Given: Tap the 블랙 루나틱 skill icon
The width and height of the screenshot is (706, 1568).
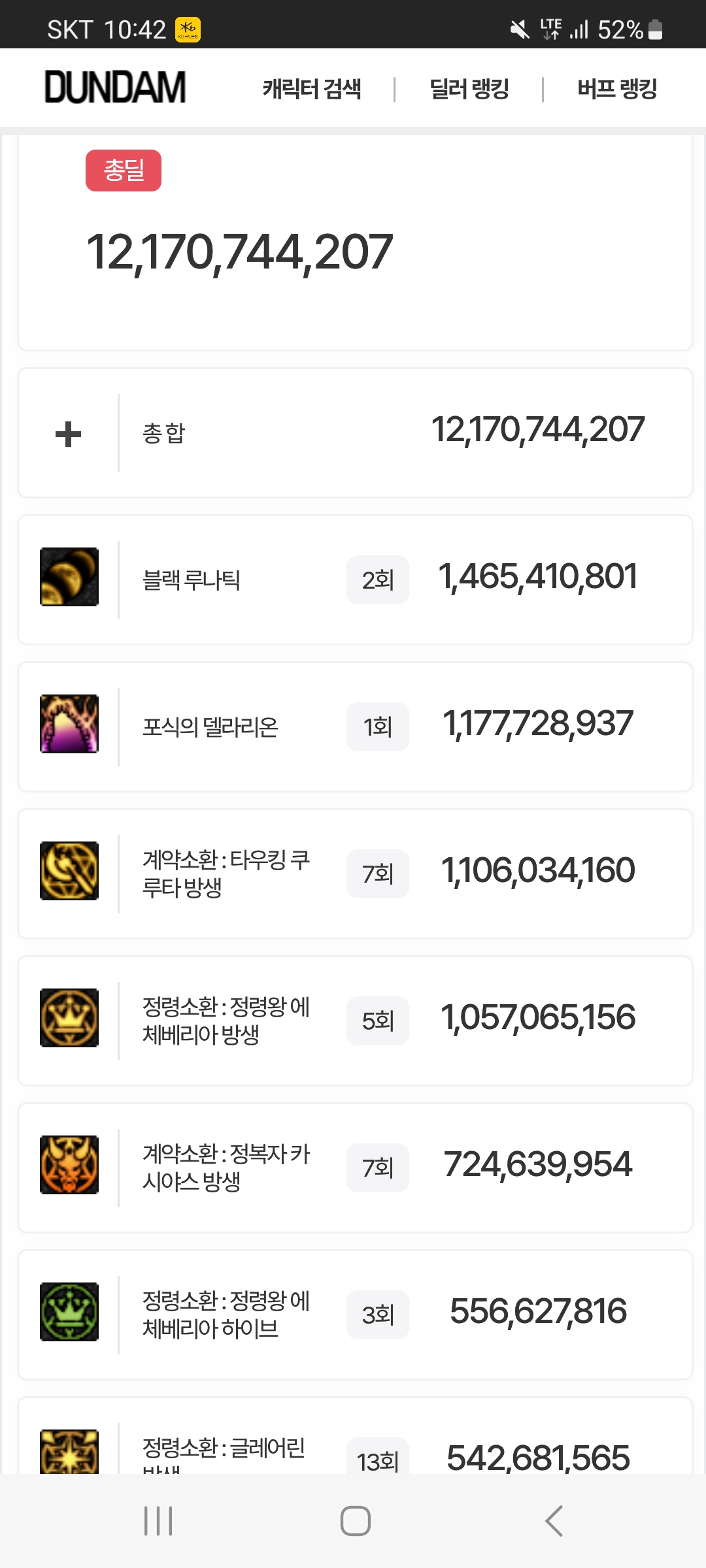Looking at the screenshot, I should [x=69, y=577].
